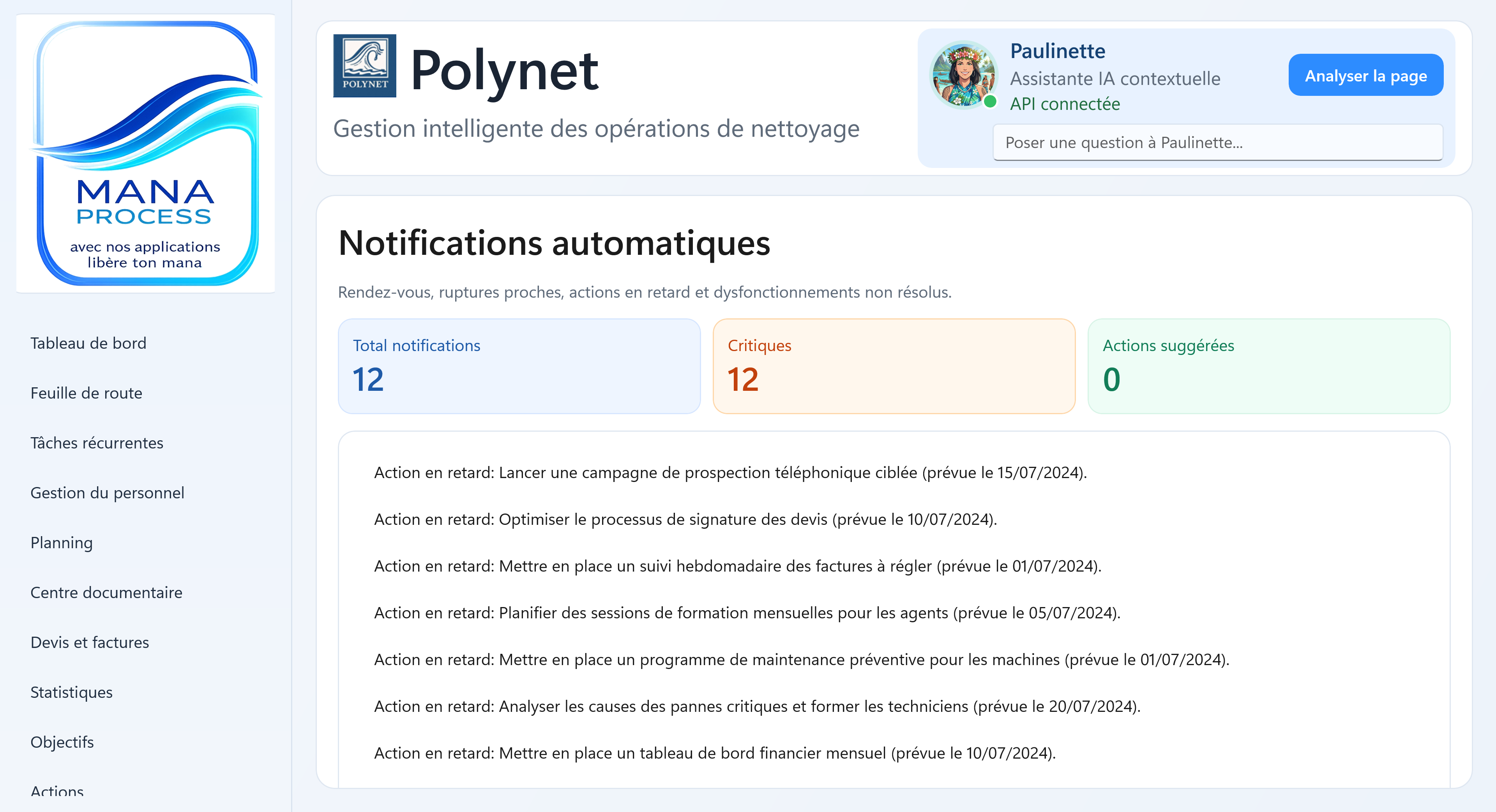This screenshot has height=812, width=1496.
Task: Navigate to Gestion du personnel
Action: (107, 493)
